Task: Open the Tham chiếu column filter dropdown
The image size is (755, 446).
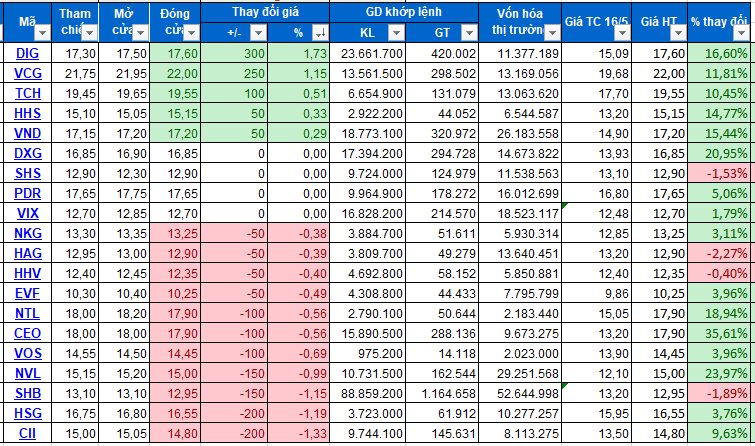Action: (x=89, y=33)
